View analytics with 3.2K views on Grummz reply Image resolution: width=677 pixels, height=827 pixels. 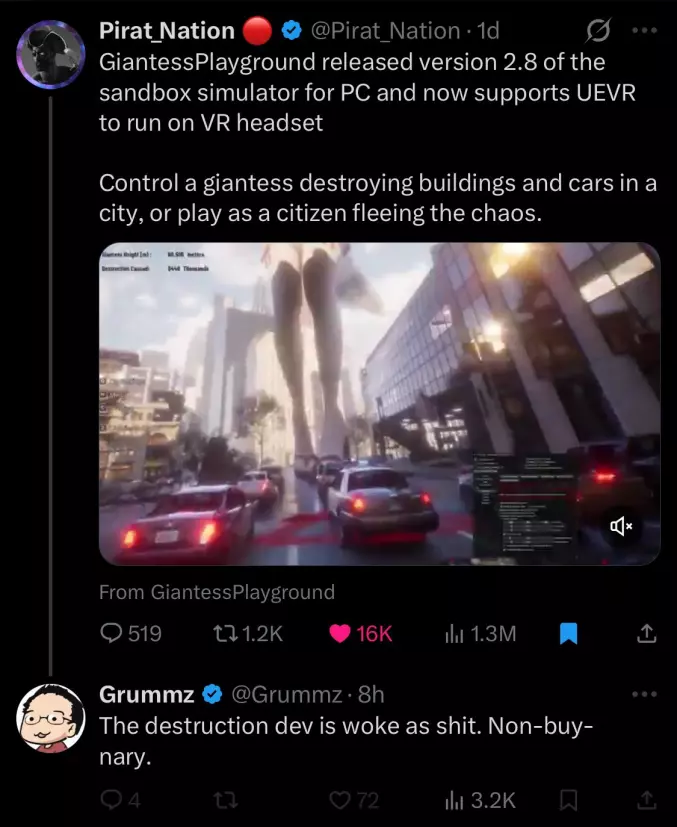pyautogui.click(x=480, y=801)
